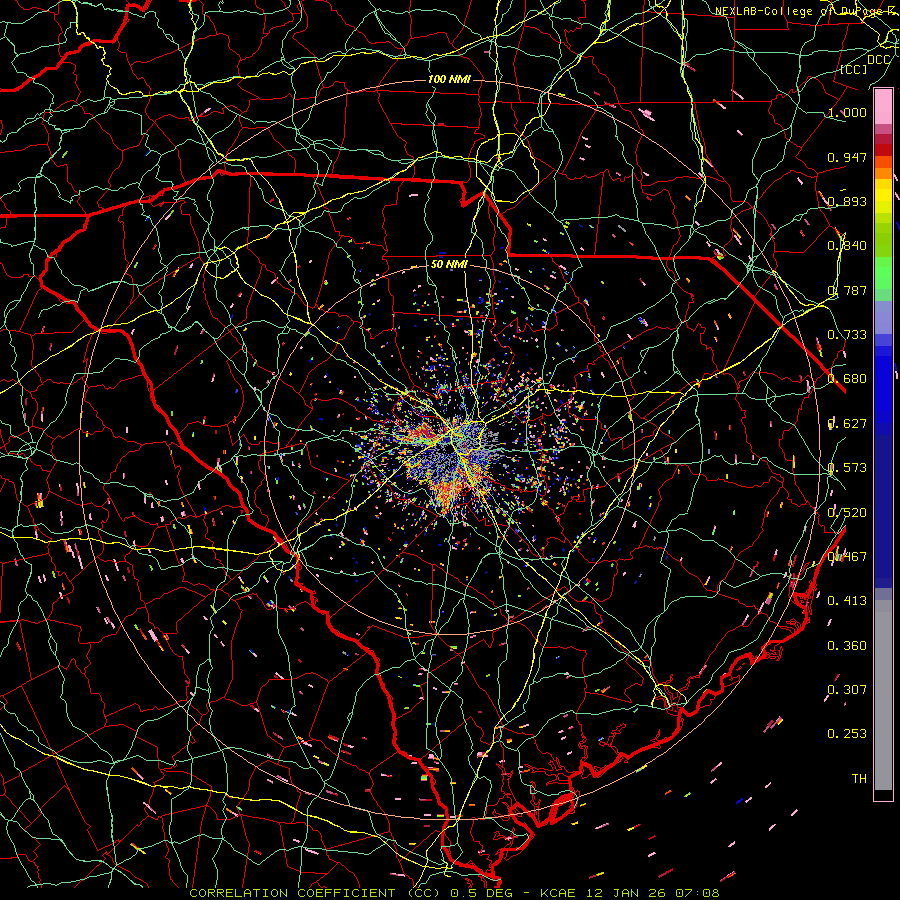The image size is (900, 900).
Task: Click the 0.413 scale value
Action: coord(847,601)
